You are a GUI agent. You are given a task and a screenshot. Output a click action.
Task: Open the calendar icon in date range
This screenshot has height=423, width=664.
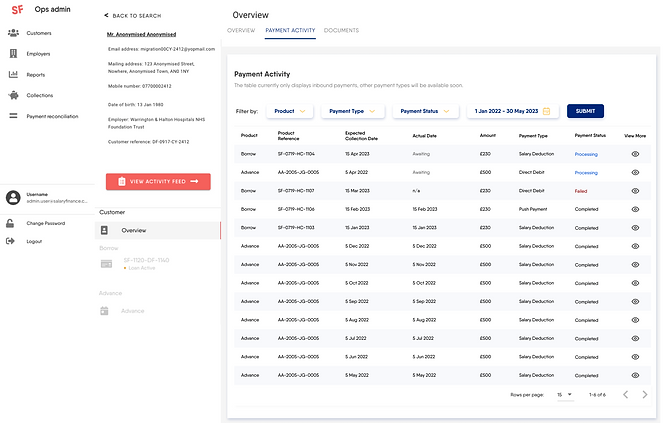point(546,111)
